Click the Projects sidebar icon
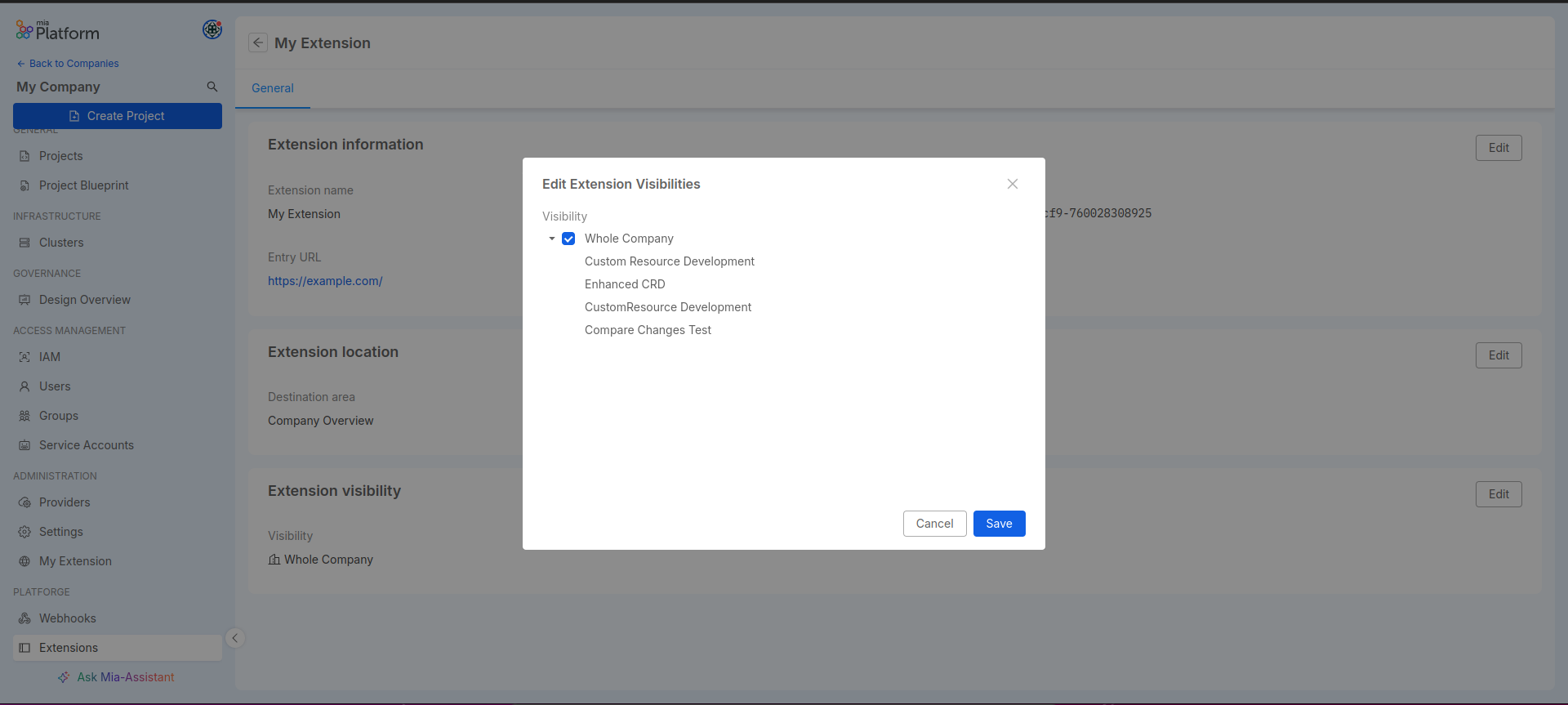This screenshot has width=1568, height=705. 24,156
